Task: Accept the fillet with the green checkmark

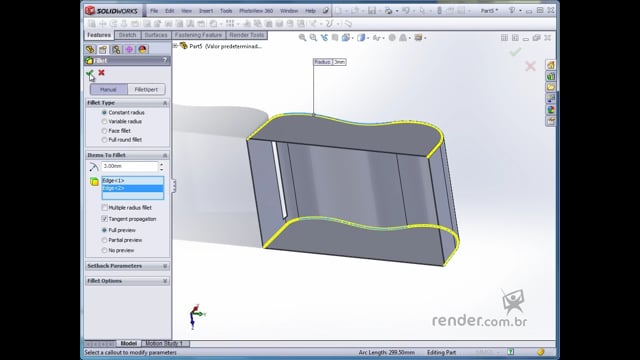Action: pos(90,73)
